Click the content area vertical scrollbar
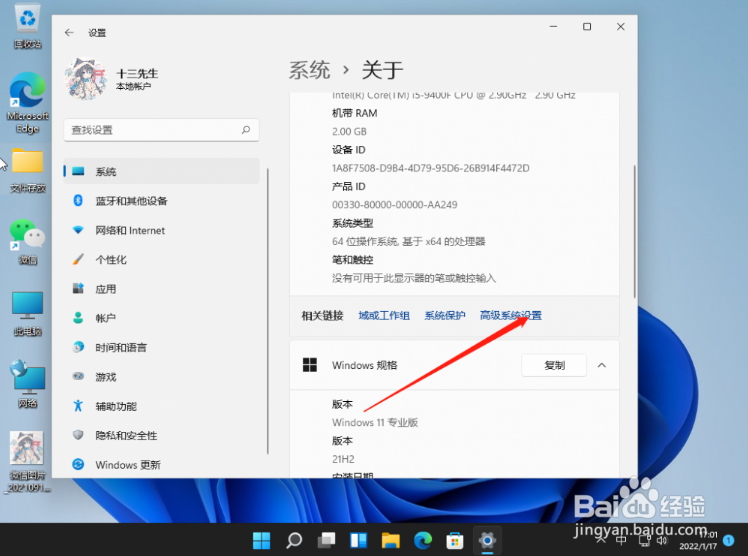 634,232
